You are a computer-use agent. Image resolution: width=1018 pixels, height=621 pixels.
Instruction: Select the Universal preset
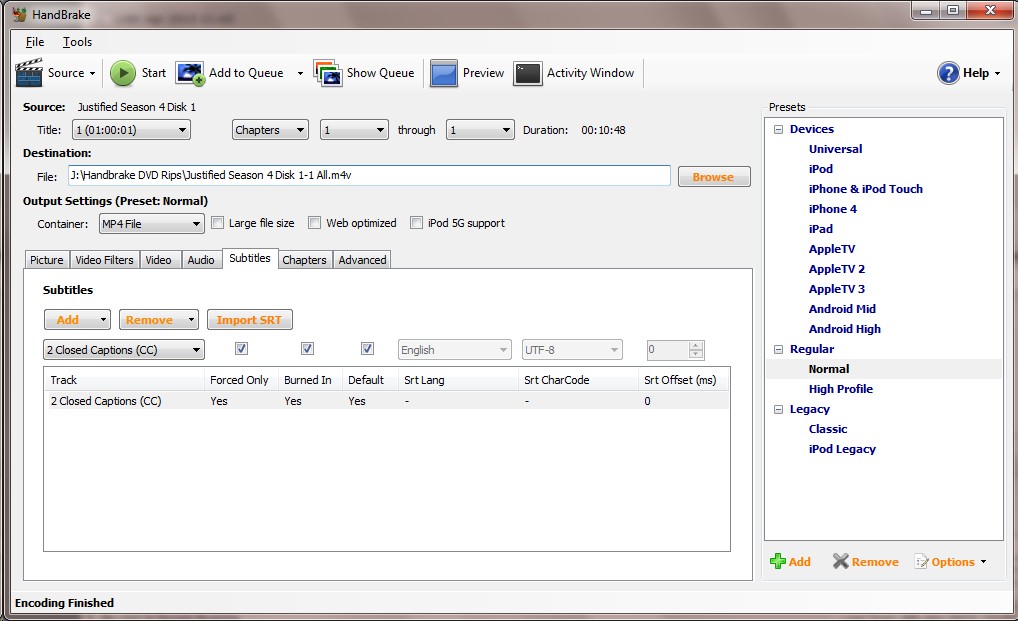835,149
